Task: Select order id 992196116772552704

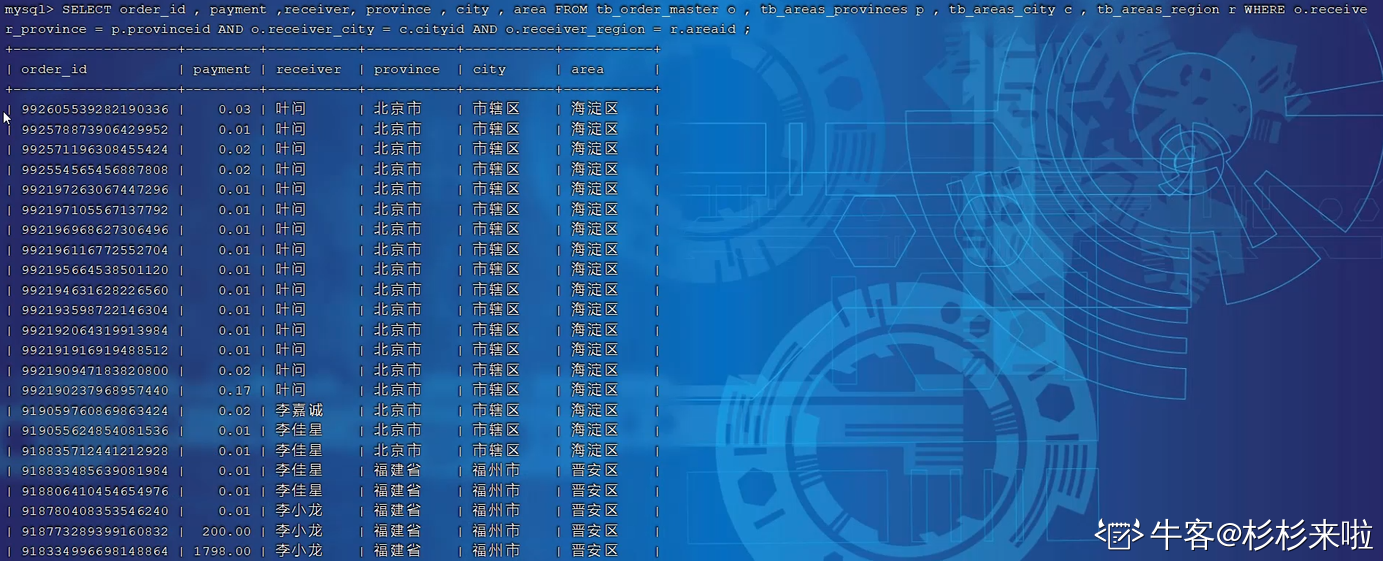Action: tap(95, 250)
